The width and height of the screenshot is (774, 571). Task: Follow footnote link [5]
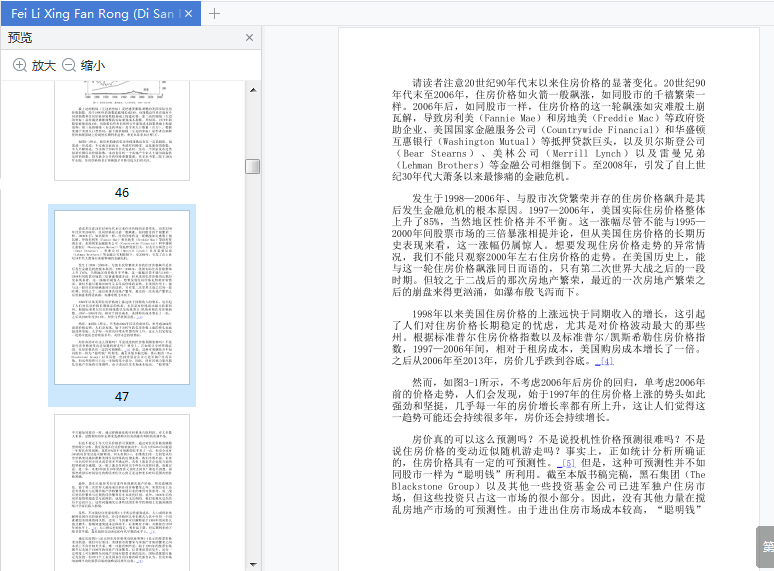click(566, 463)
